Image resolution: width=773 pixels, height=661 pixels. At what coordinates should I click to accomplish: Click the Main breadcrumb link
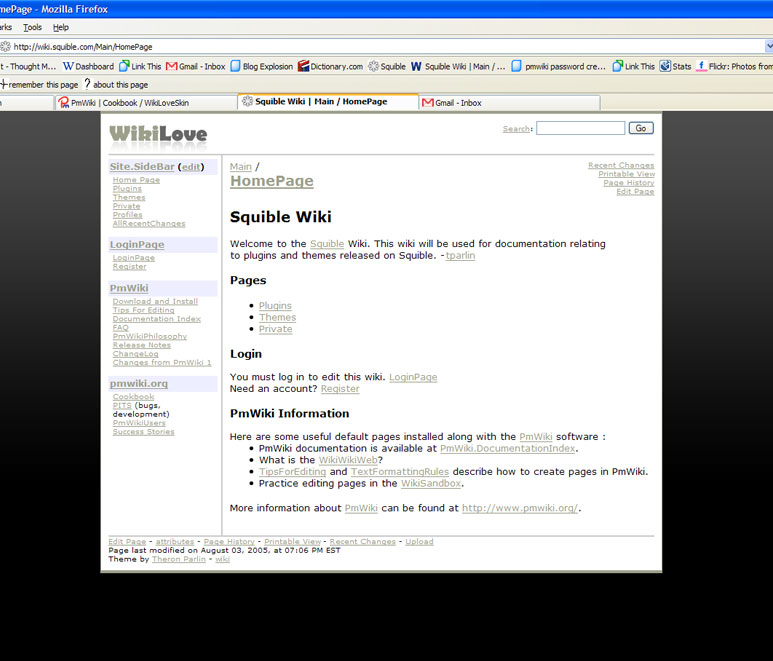pos(241,167)
